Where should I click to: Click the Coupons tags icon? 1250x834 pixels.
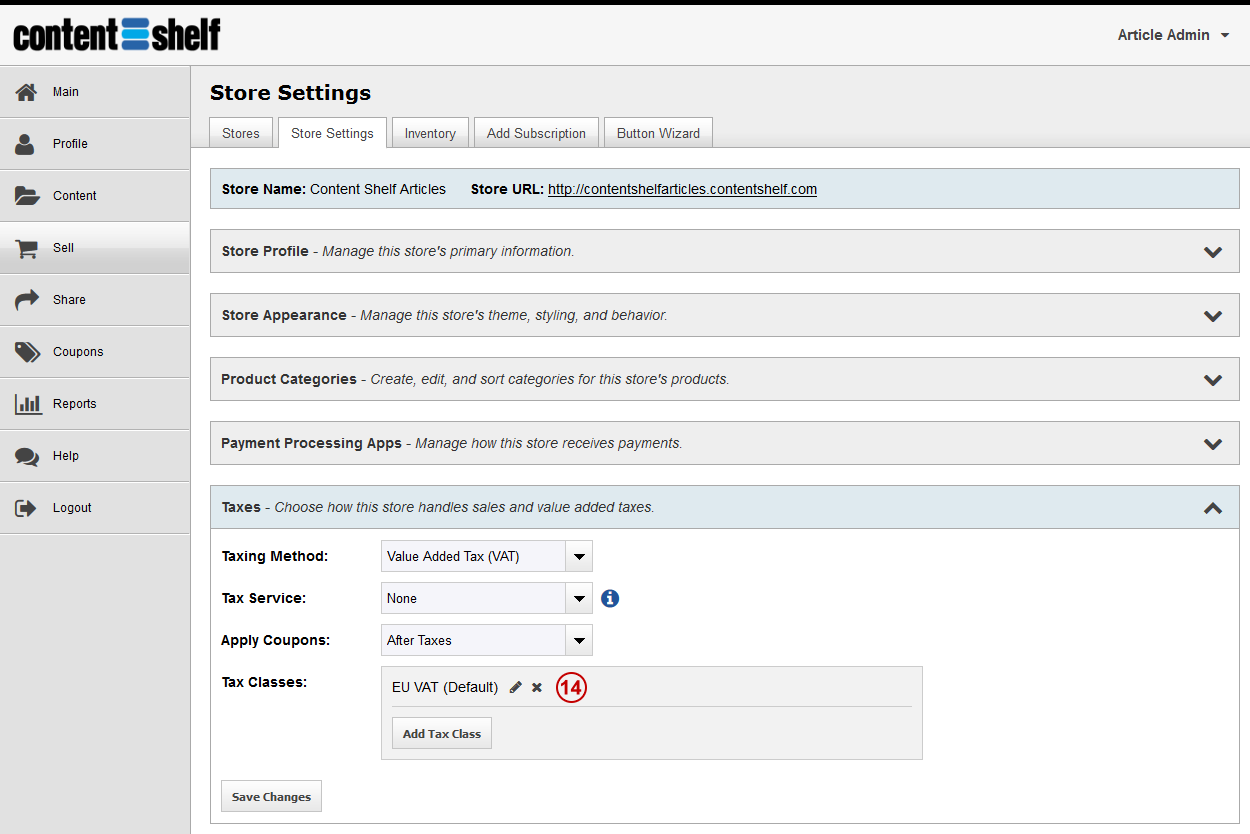(x=27, y=352)
